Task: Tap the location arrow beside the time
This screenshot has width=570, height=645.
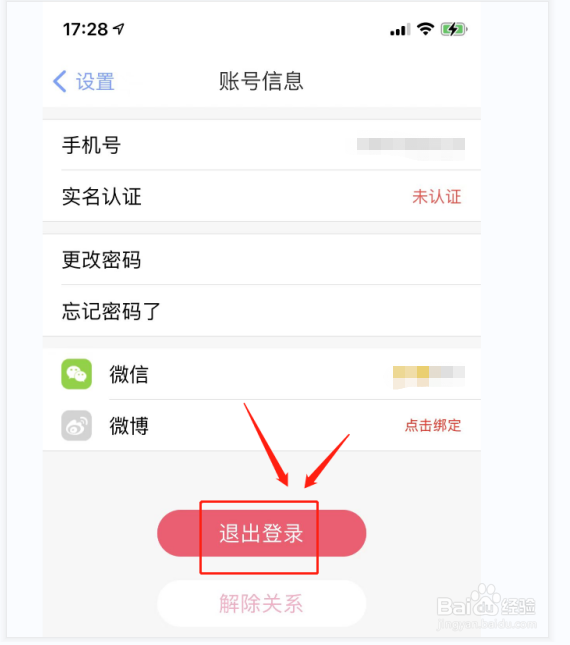Action: point(119,29)
